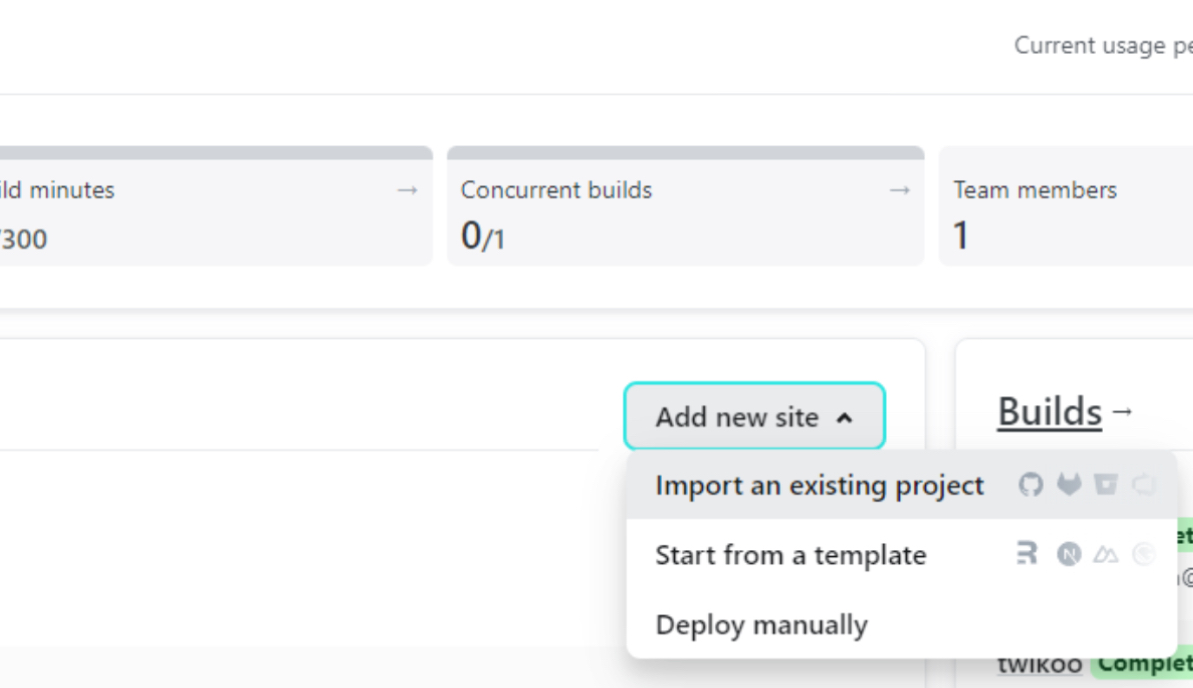Open the twikoo build entry

[x=1040, y=664]
